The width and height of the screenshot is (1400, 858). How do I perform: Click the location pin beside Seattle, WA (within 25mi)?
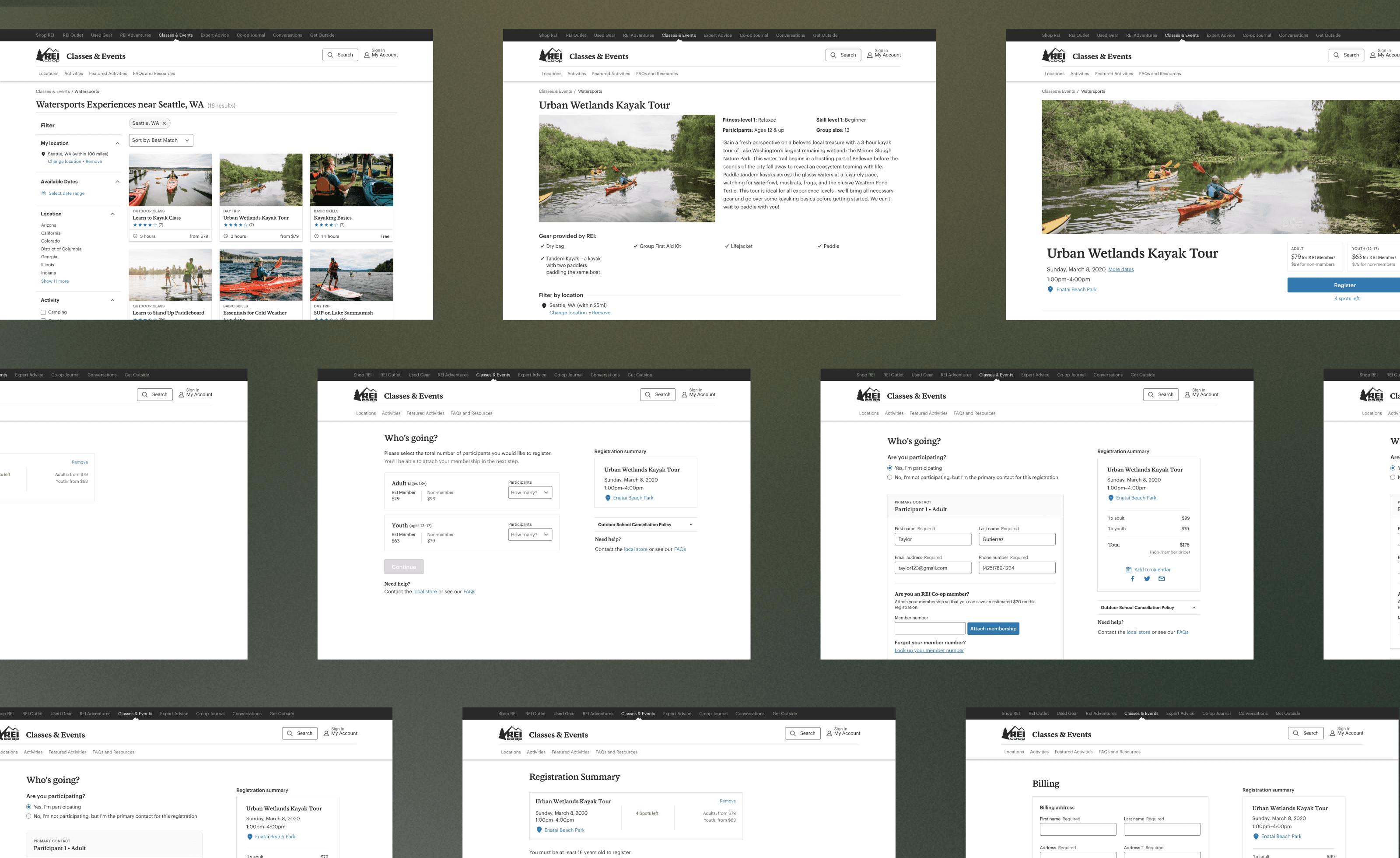(544, 306)
